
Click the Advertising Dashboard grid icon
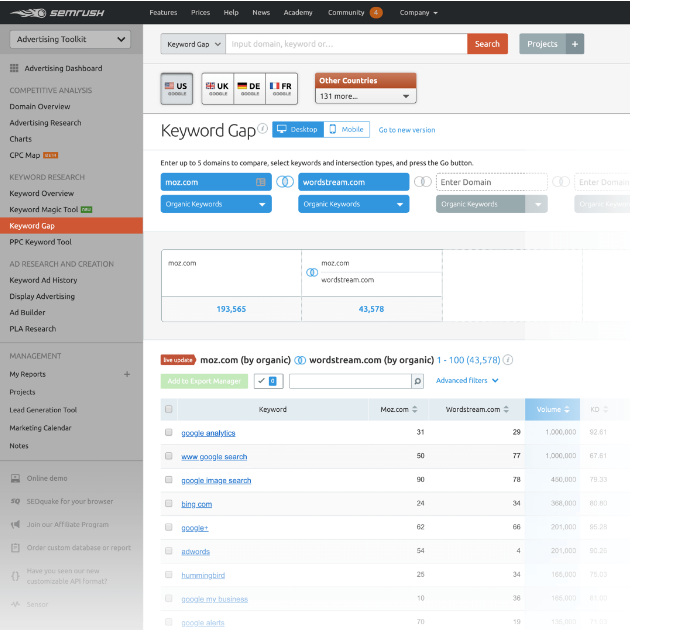(x=14, y=68)
